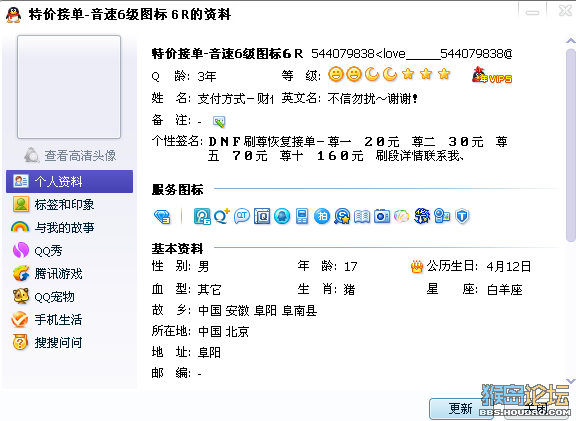Open the QT chat bubble service icon

click(242, 216)
